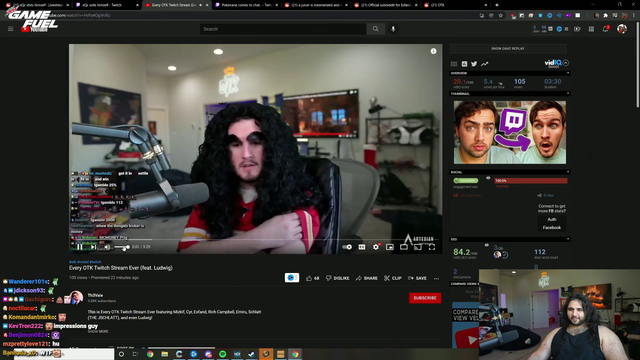Open the Share dialog
The image size is (640, 360).
[367, 278]
